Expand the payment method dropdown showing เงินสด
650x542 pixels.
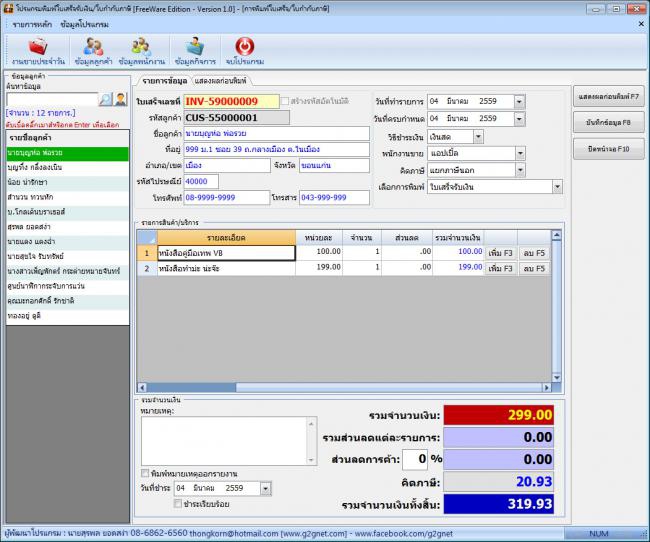[478, 136]
